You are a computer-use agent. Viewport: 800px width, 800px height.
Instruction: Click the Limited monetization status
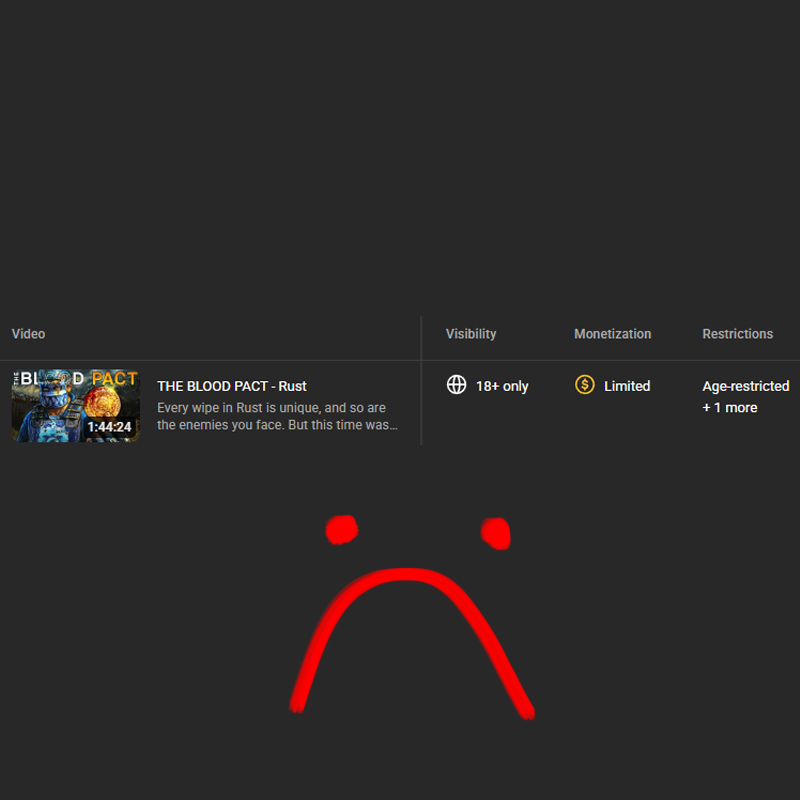(x=627, y=386)
